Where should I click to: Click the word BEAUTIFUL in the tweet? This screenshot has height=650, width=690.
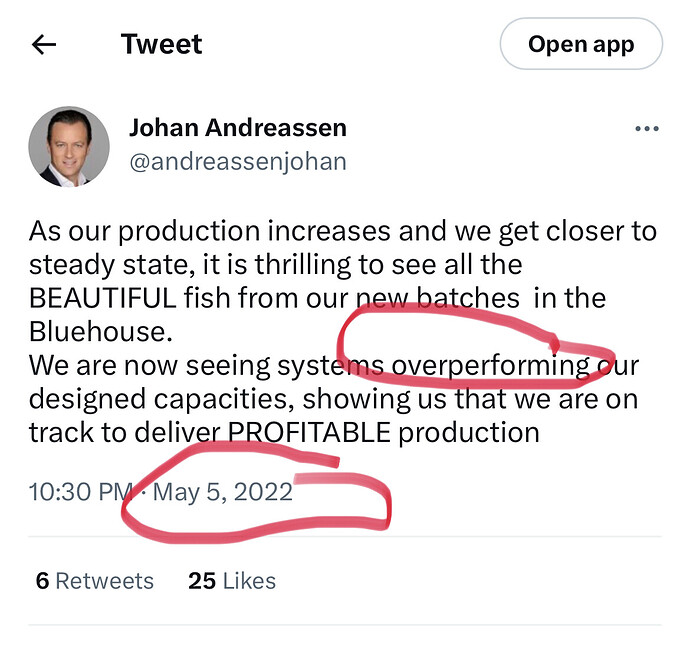point(103,298)
